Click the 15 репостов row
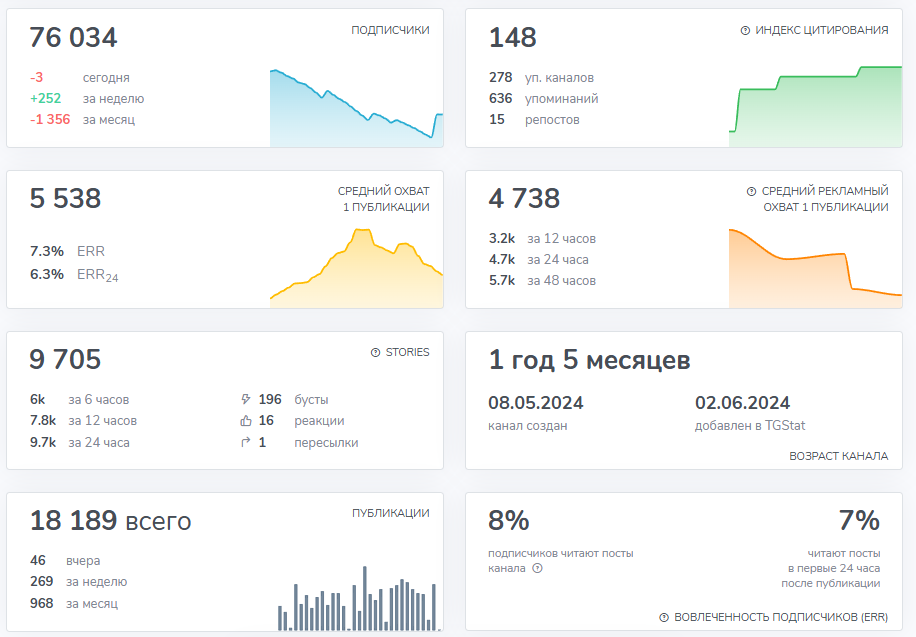 535,119
